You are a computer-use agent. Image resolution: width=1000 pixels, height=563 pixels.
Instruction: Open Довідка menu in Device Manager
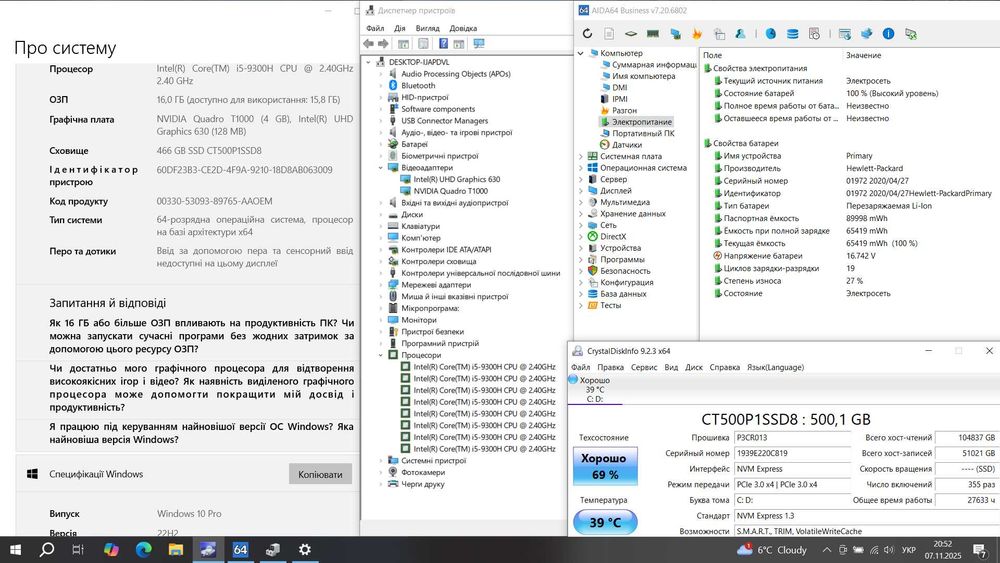(x=463, y=28)
